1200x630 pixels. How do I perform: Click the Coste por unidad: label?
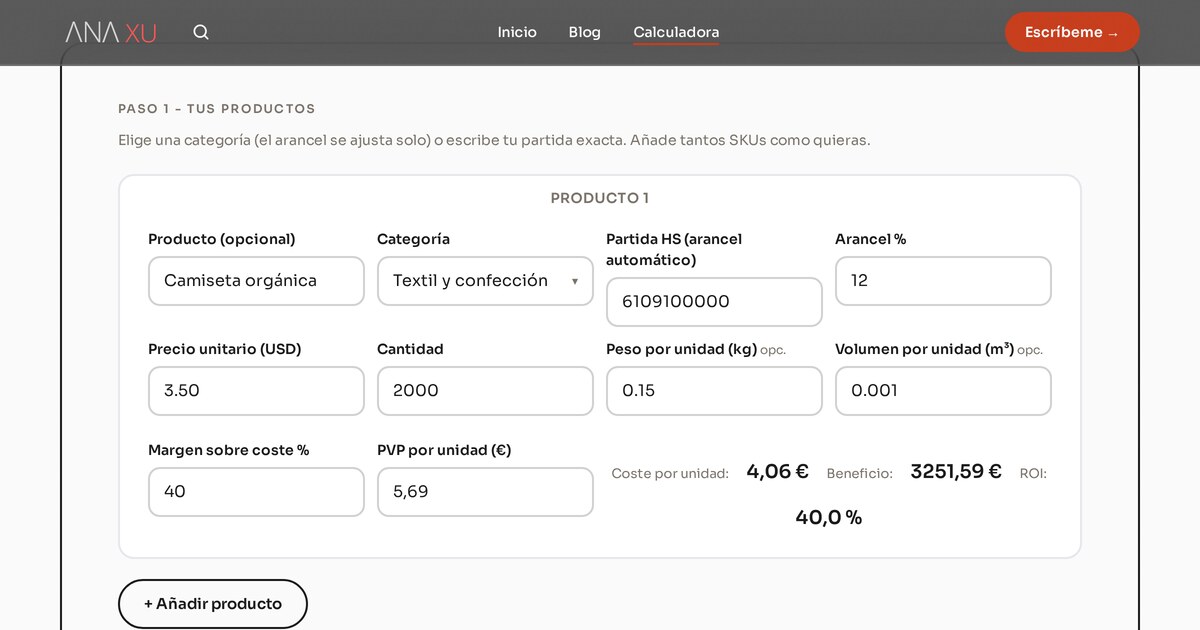(x=670, y=473)
